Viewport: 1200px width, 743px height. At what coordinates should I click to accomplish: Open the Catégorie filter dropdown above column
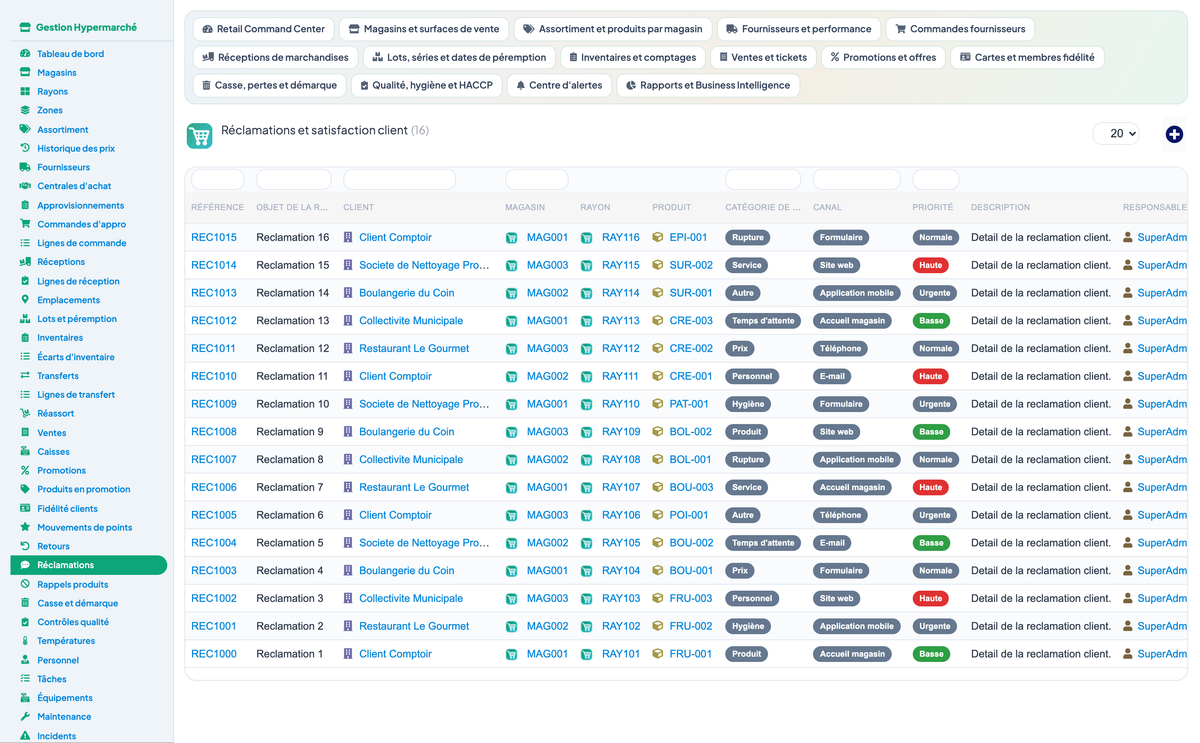pyautogui.click(x=763, y=180)
